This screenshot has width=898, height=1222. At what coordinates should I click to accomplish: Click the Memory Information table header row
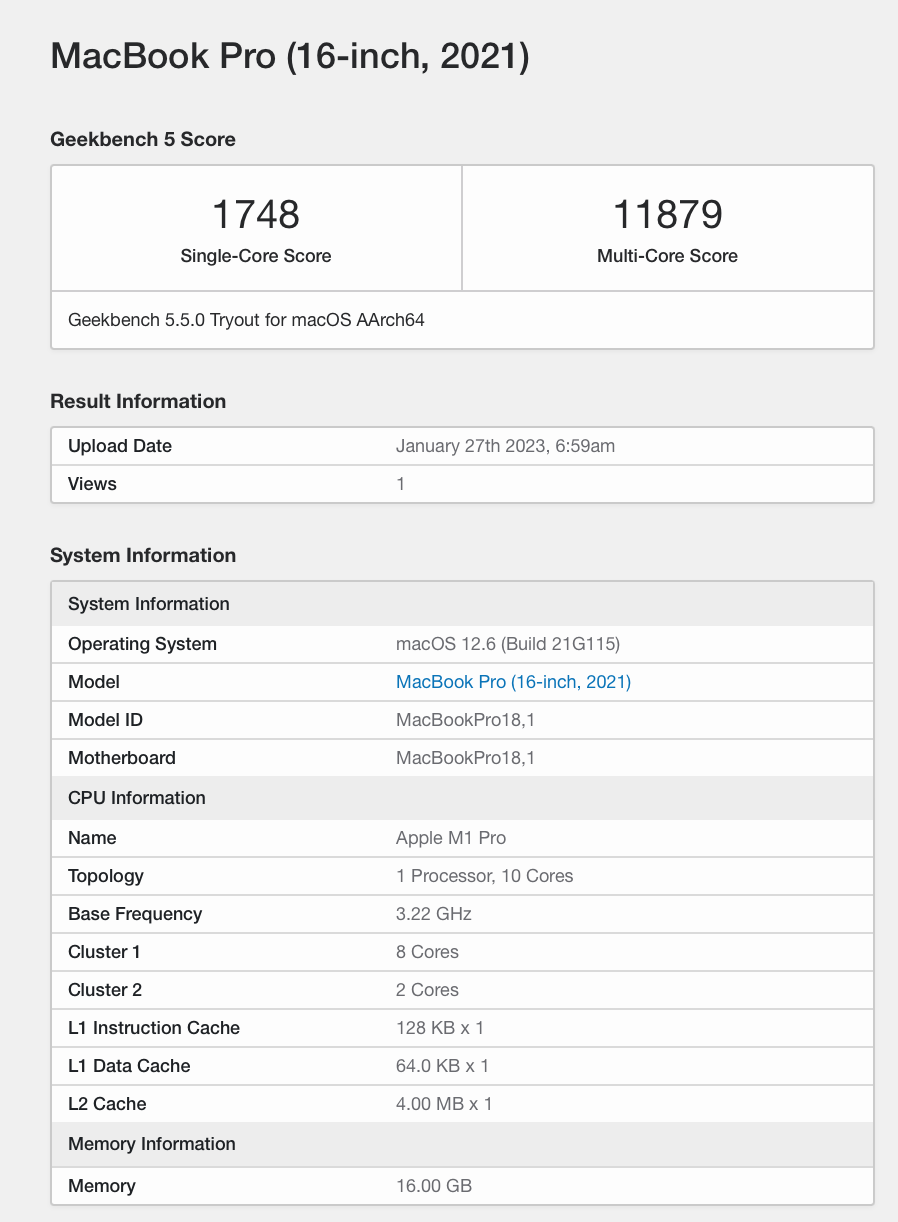pyautogui.click(x=462, y=1144)
